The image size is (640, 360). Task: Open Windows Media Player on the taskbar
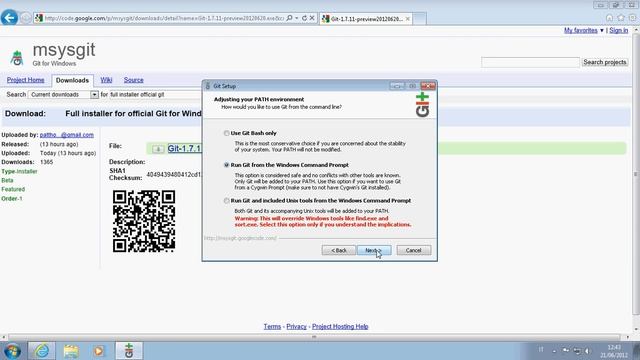(98, 351)
